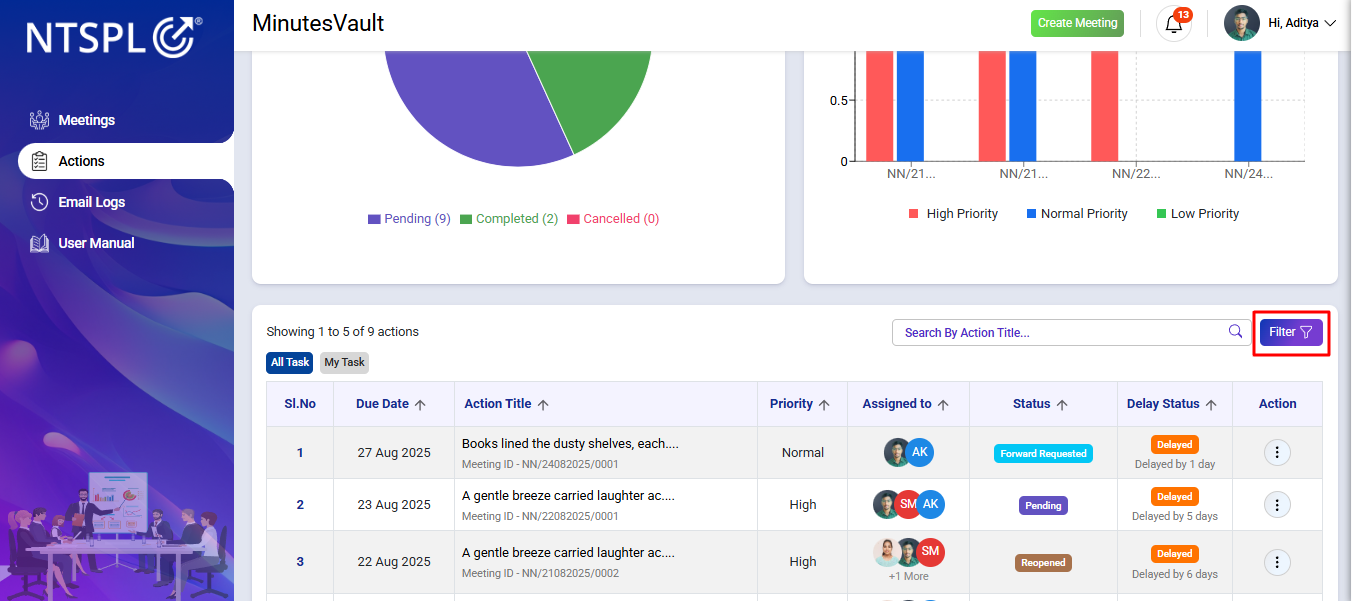Click Meeting ID - NN/22082025/0001 text
Screen dimensions: 1352x601
coord(540,516)
